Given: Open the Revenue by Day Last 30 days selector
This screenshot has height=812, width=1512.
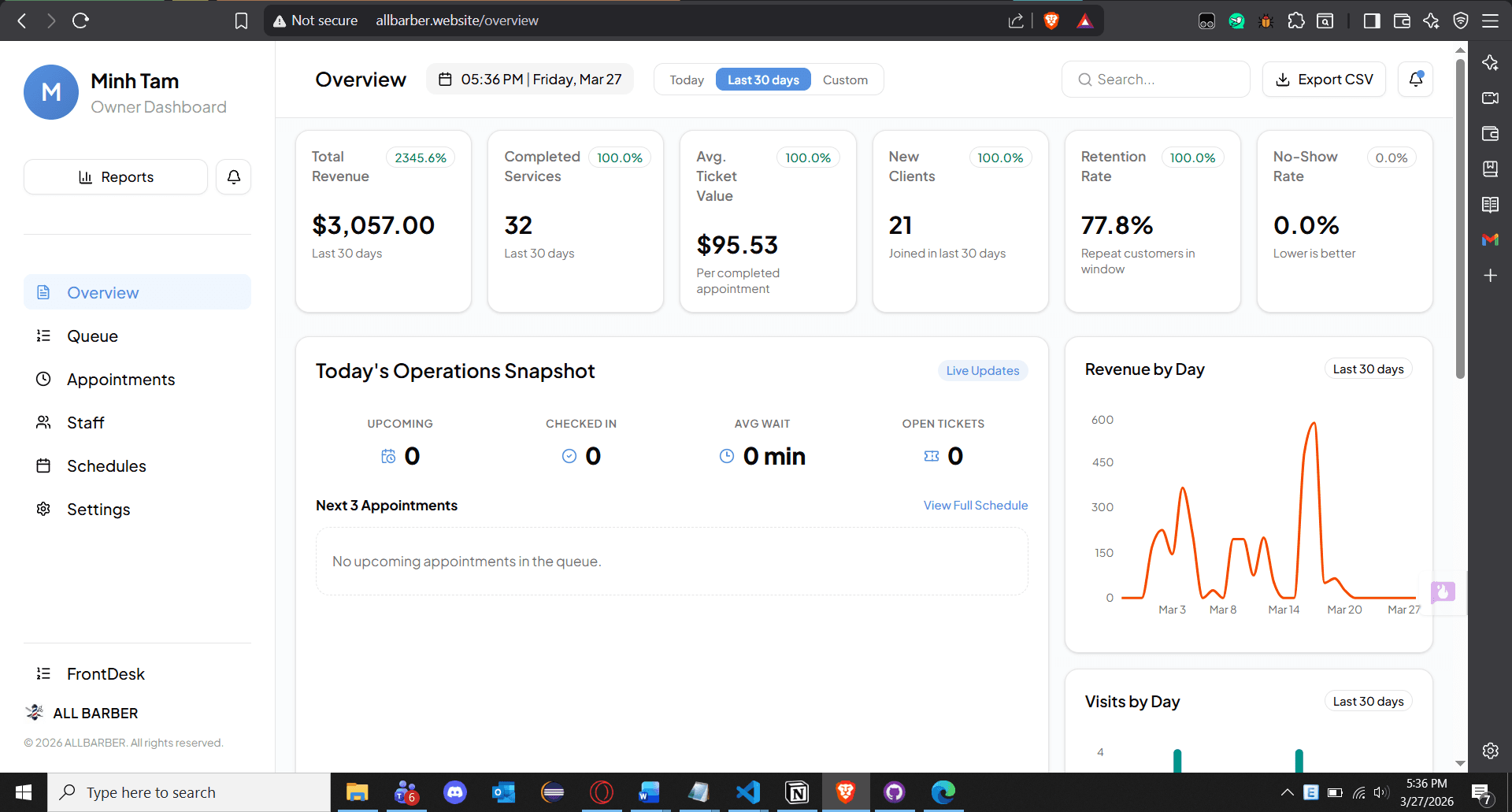Looking at the screenshot, I should click(x=1368, y=369).
